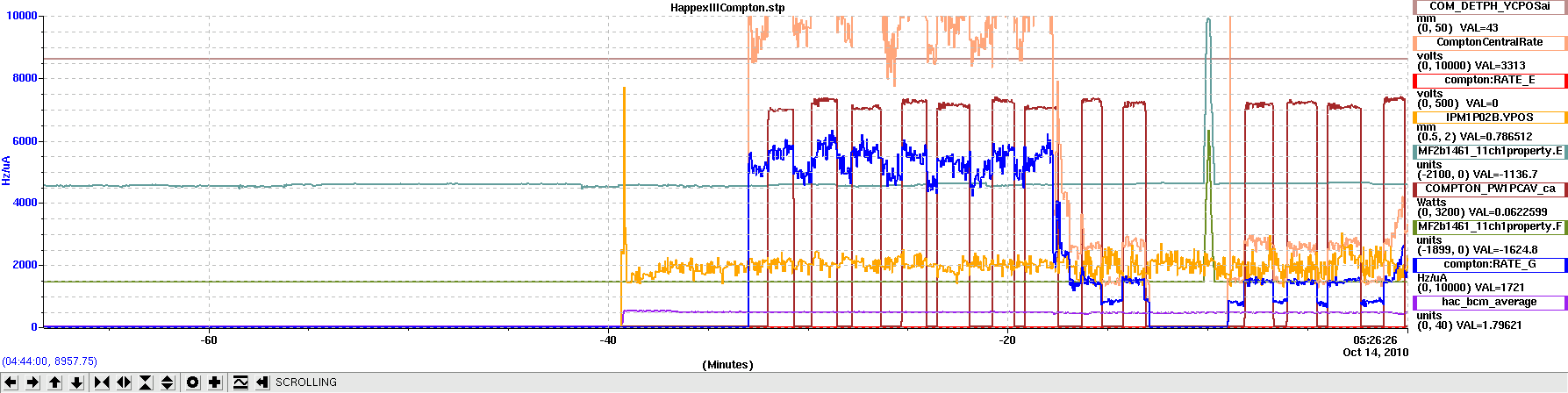The width and height of the screenshot is (1568, 393).
Task: Click the cursor readout (04:44:00, 8957.75)
Action: point(50,361)
